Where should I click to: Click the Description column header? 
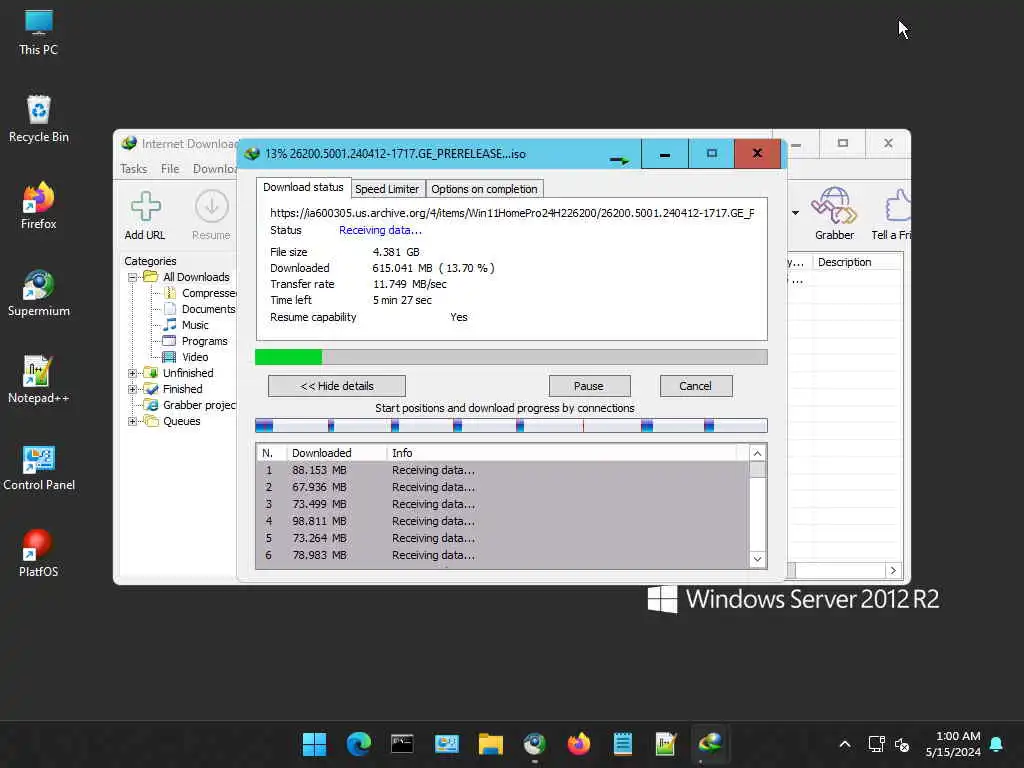(x=857, y=263)
